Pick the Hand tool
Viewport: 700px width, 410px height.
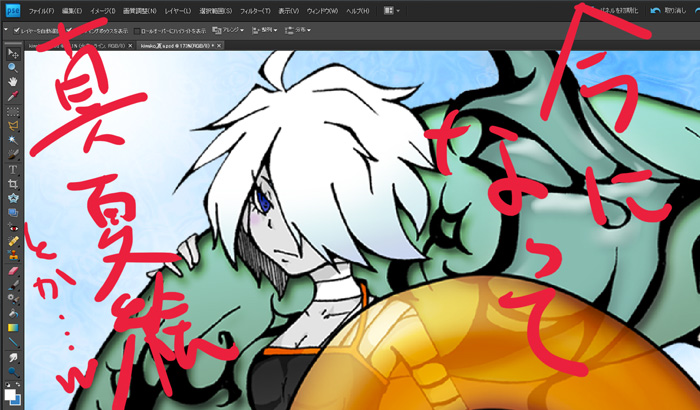(x=12, y=83)
